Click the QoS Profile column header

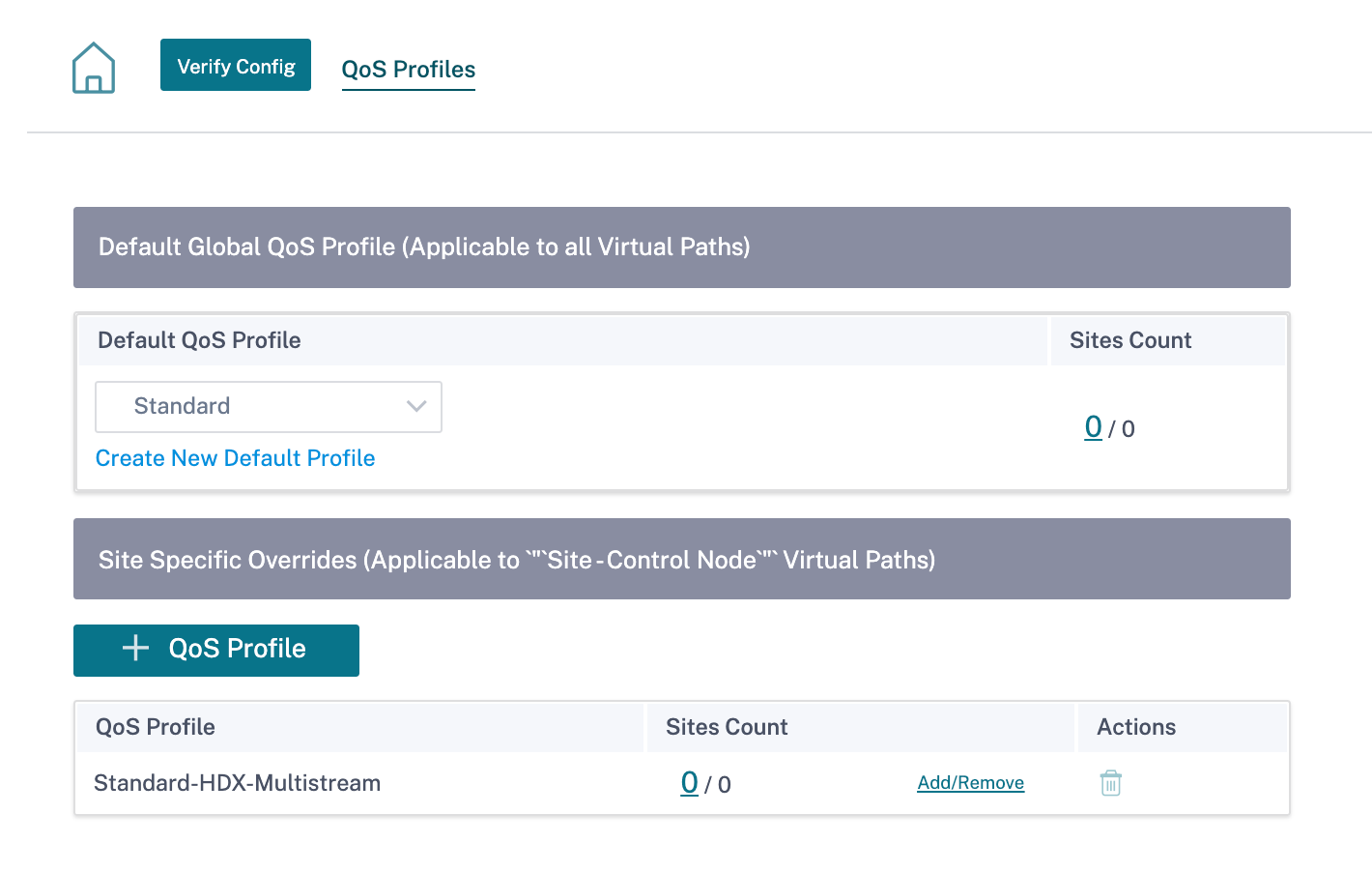(x=360, y=727)
